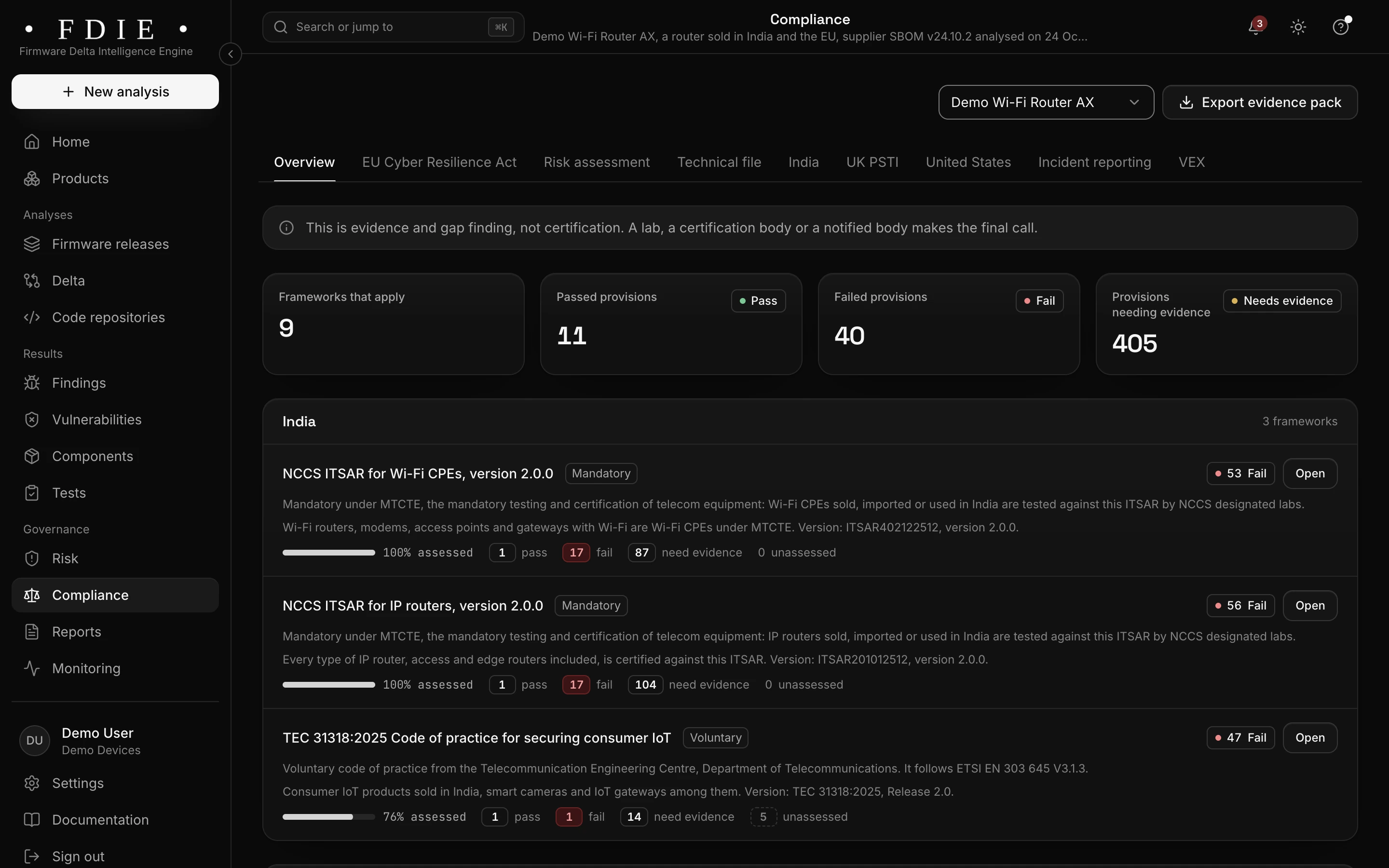Click the Code repositories brackets icon
This screenshot has width=1389, height=868.
(x=32, y=317)
